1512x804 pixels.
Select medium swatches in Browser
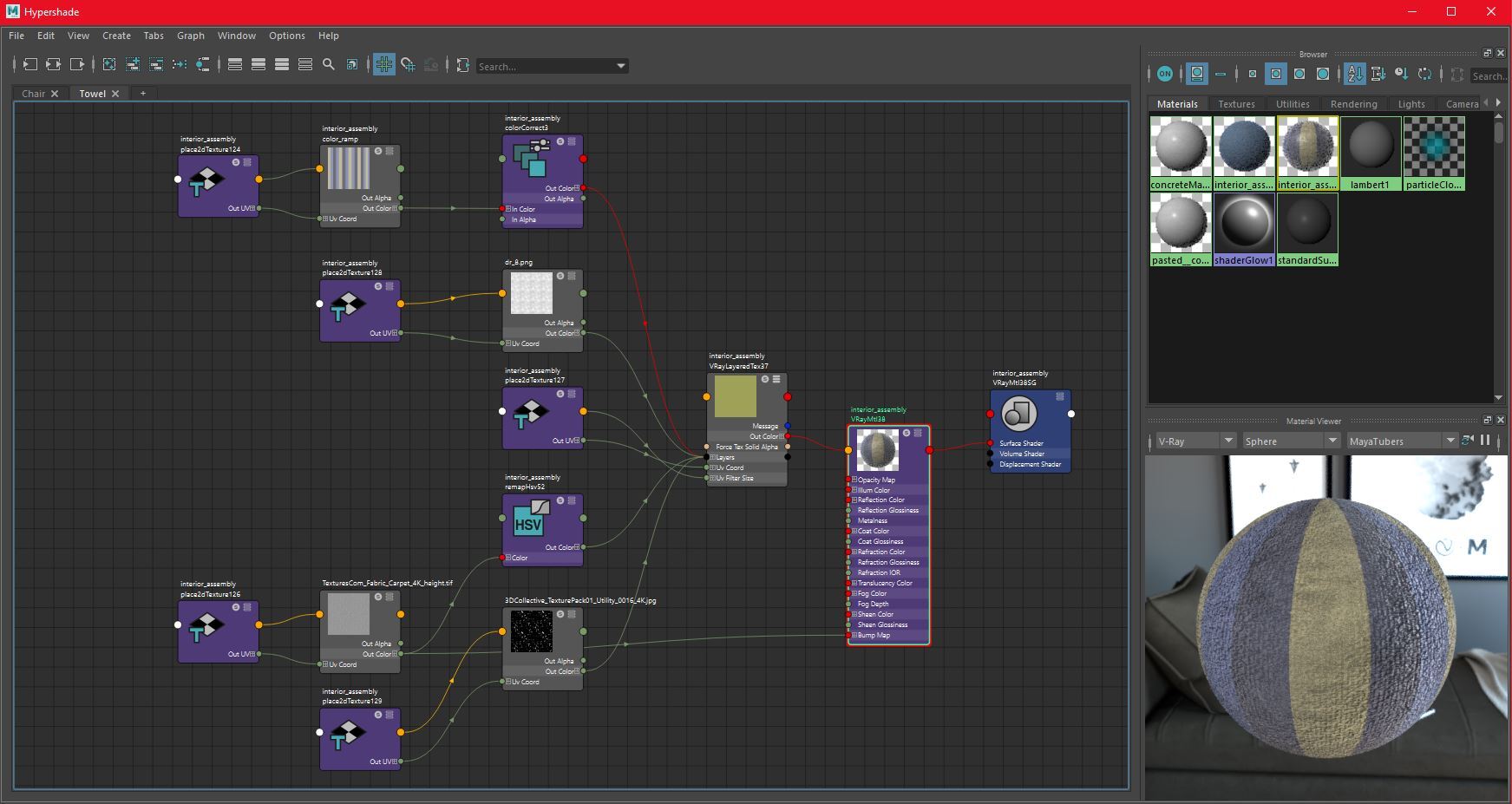1276,74
